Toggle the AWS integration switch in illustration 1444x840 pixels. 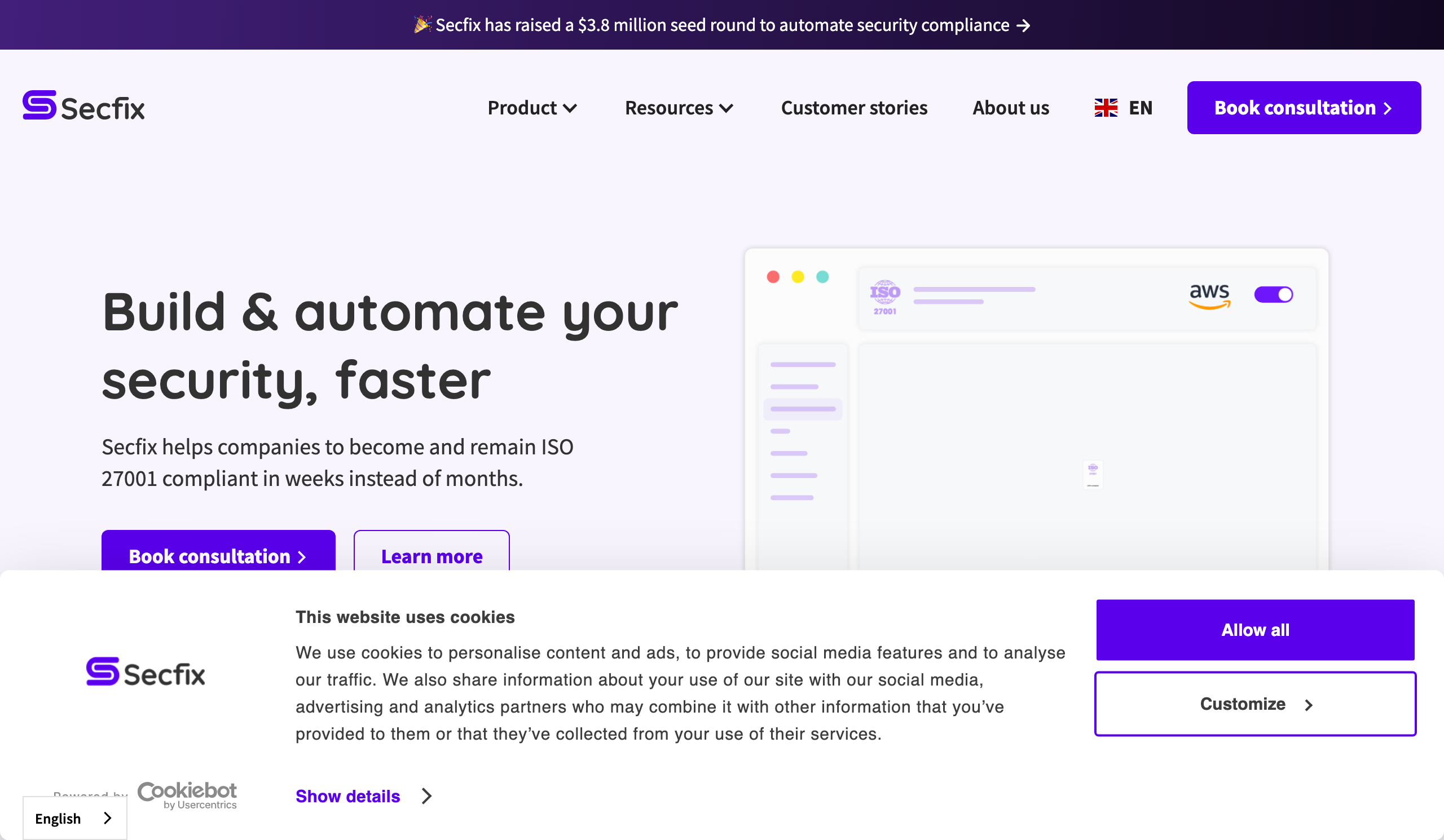coord(1273,294)
